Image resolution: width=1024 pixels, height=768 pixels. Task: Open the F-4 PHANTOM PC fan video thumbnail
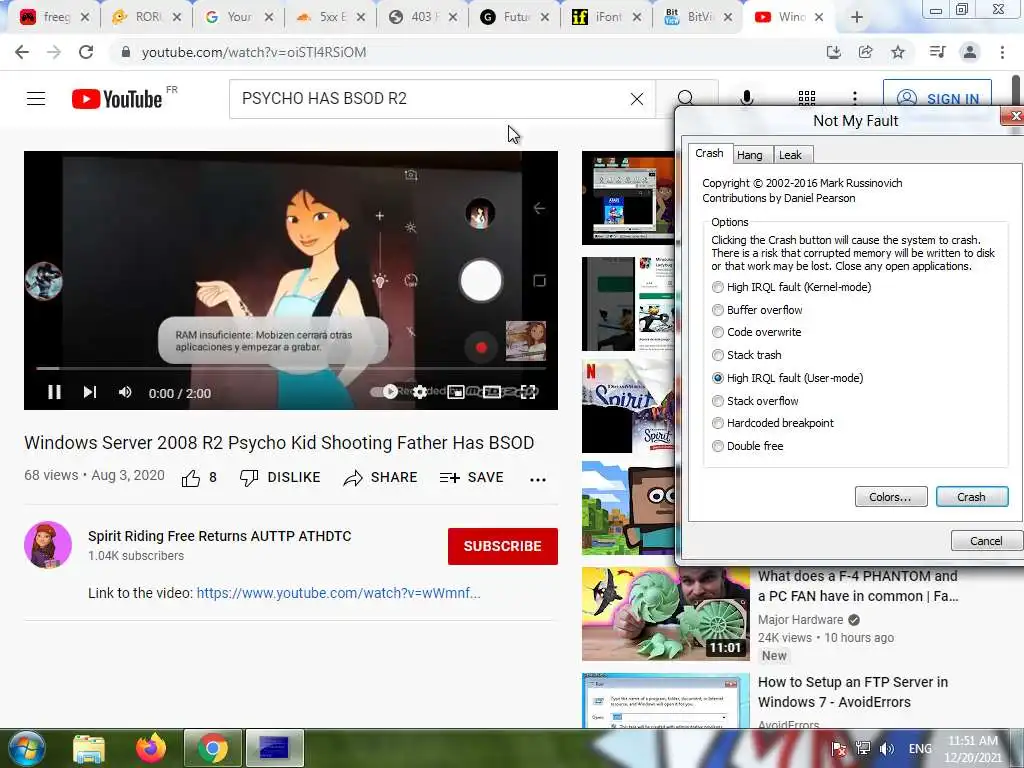665,614
